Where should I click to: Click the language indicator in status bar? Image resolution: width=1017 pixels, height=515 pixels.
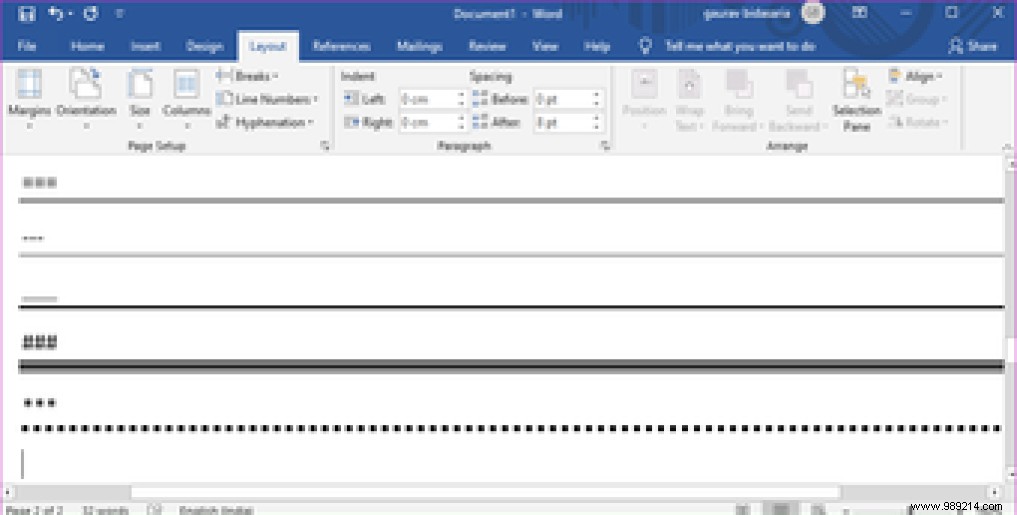pyautogui.click(x=216, y=510)
